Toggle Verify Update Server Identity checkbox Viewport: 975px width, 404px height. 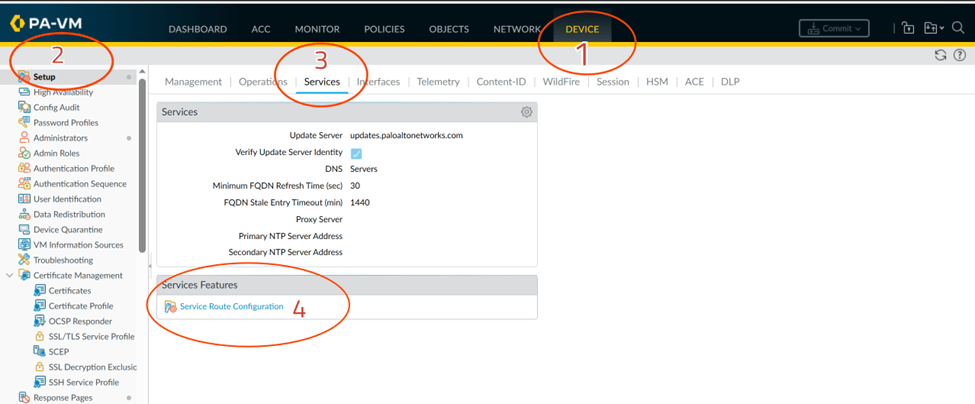click(x=356, y=154)
